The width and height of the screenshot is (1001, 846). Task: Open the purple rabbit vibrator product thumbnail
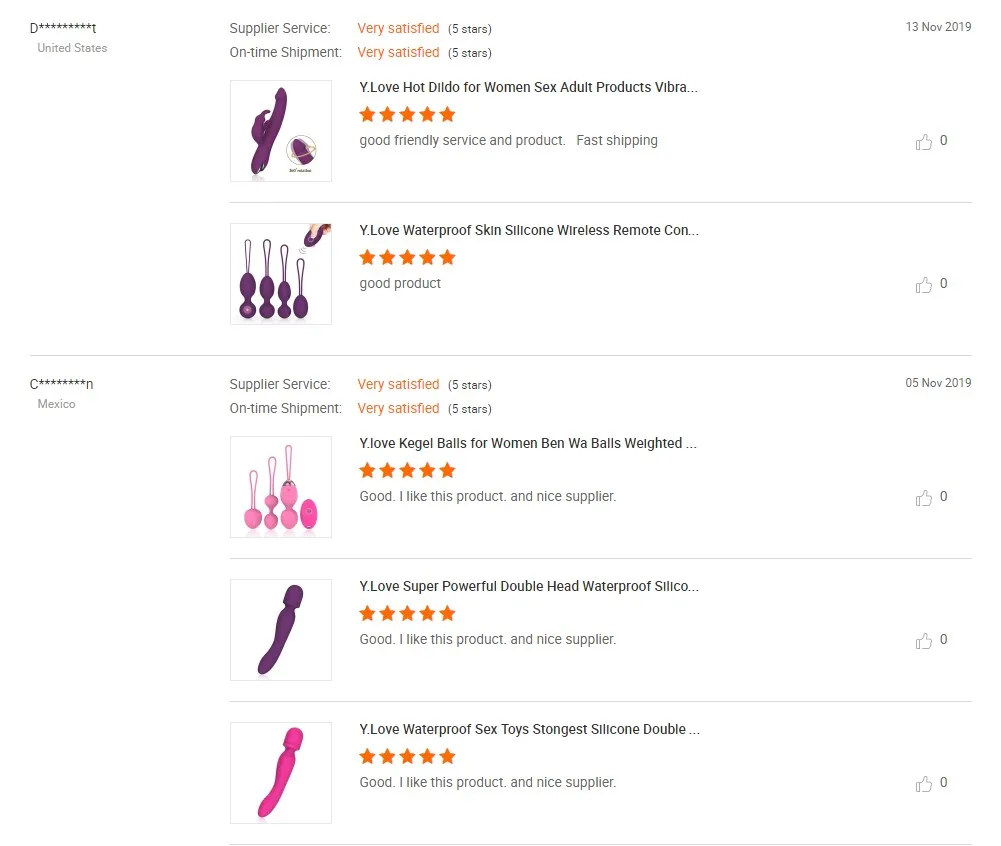281,131
